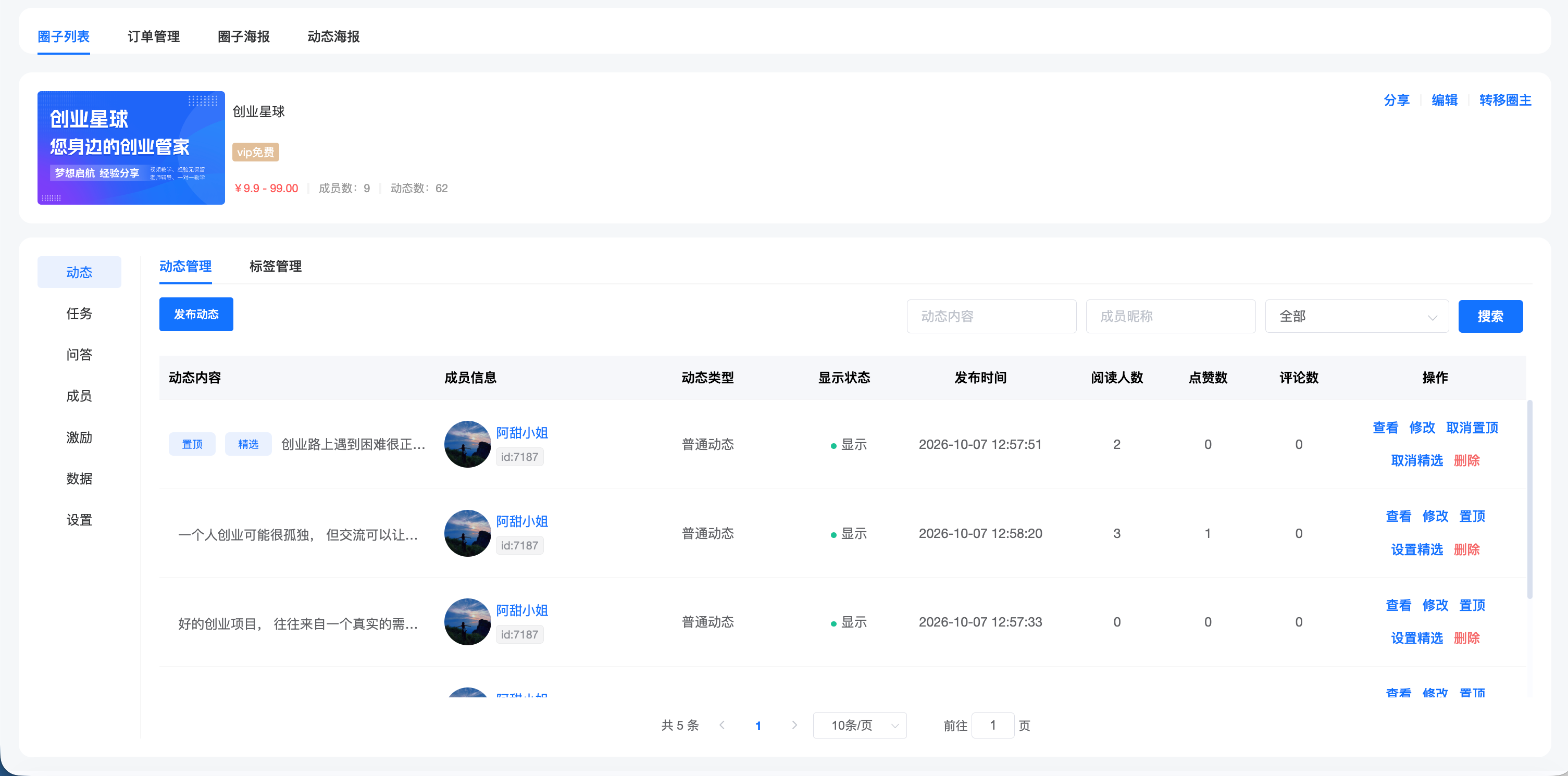Viewport: 1568px width, 776px height.
Task: Click 置顶 for the 12:58:20 post
Action: [1472, 517]
